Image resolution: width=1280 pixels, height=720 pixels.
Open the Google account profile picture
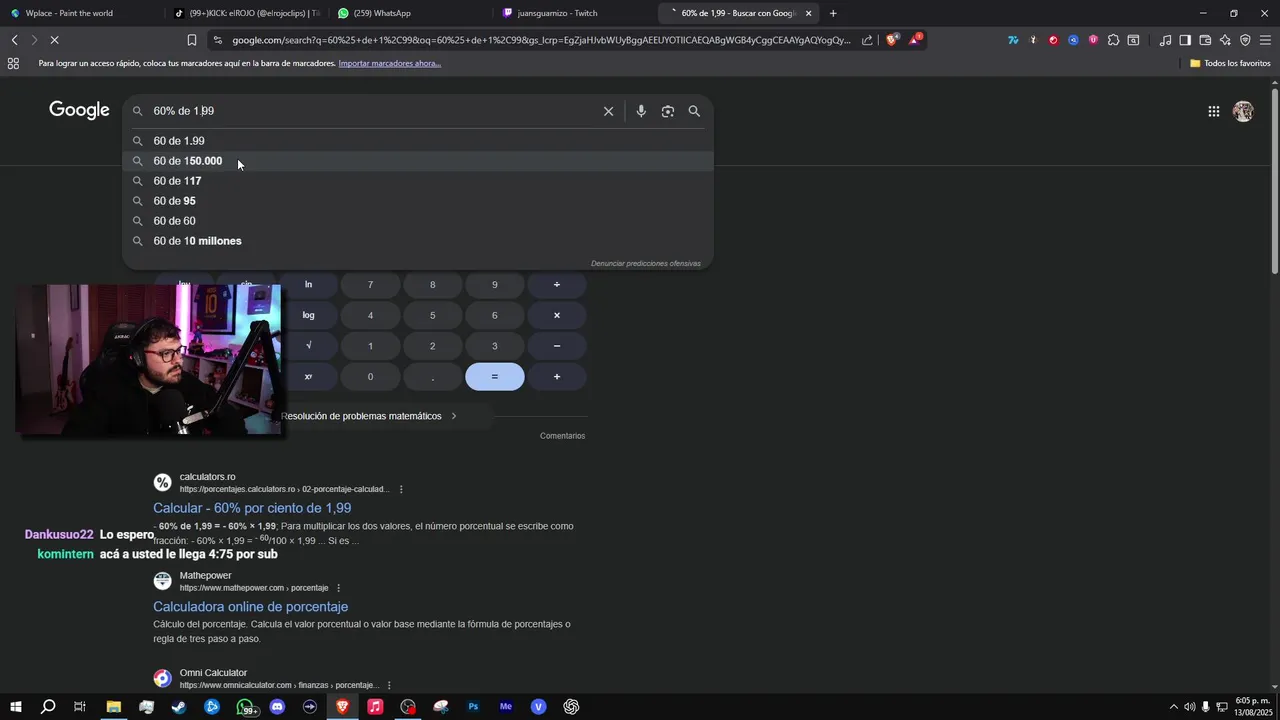1243,111
